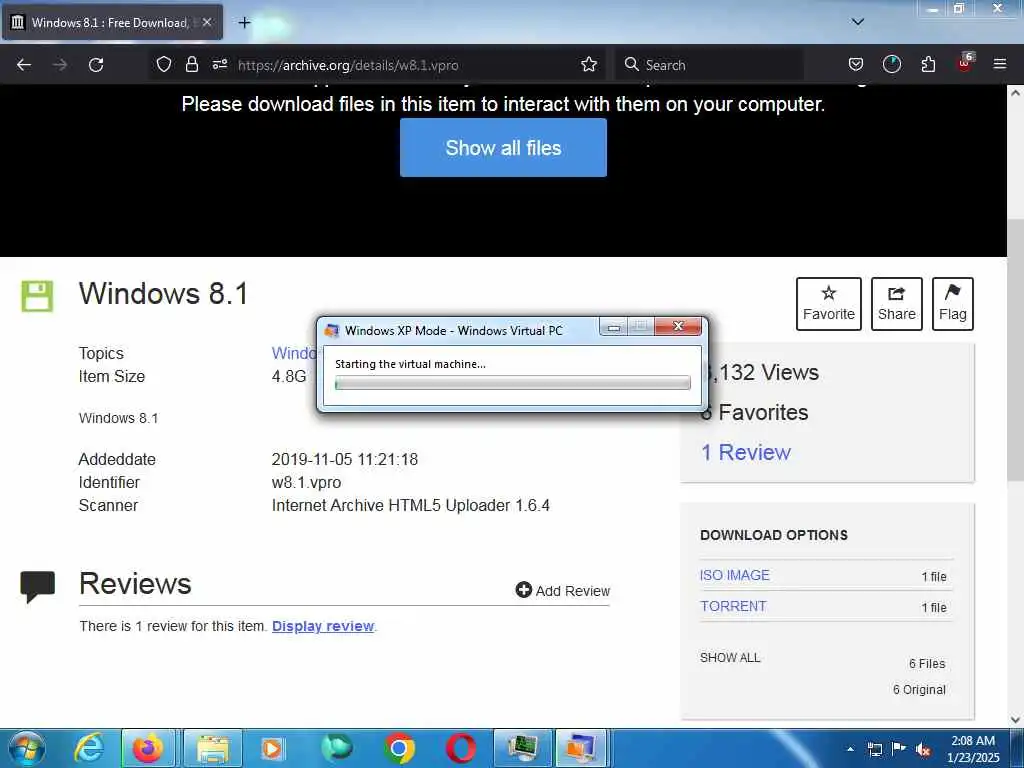Bookmark this page with the star icon

[x=588, y=64]
